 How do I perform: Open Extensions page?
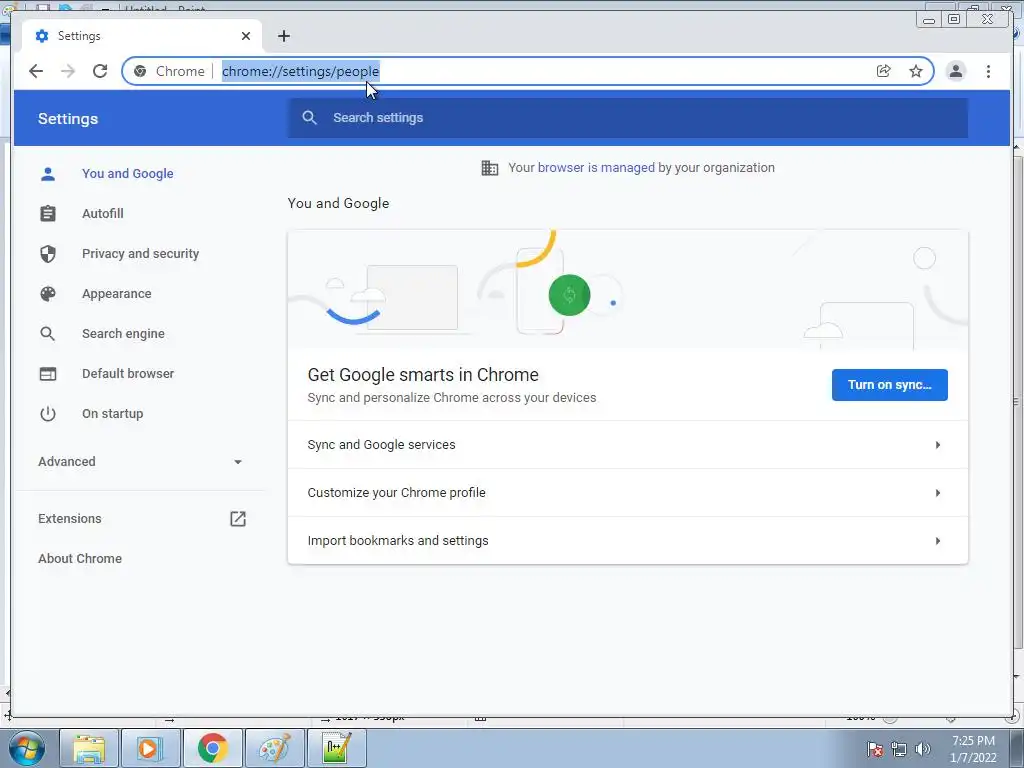[x=70, y=519]
